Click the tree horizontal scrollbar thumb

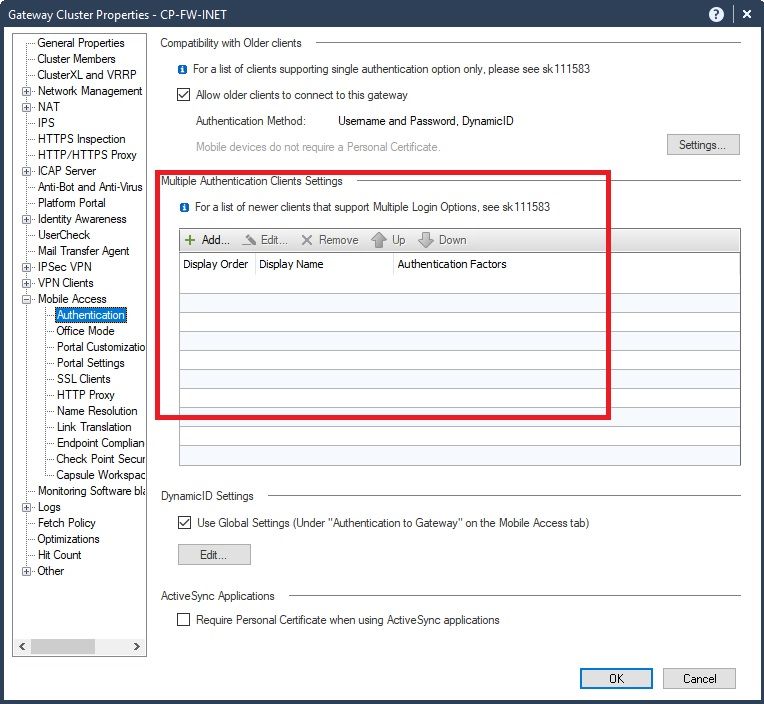tap(63, 647)
